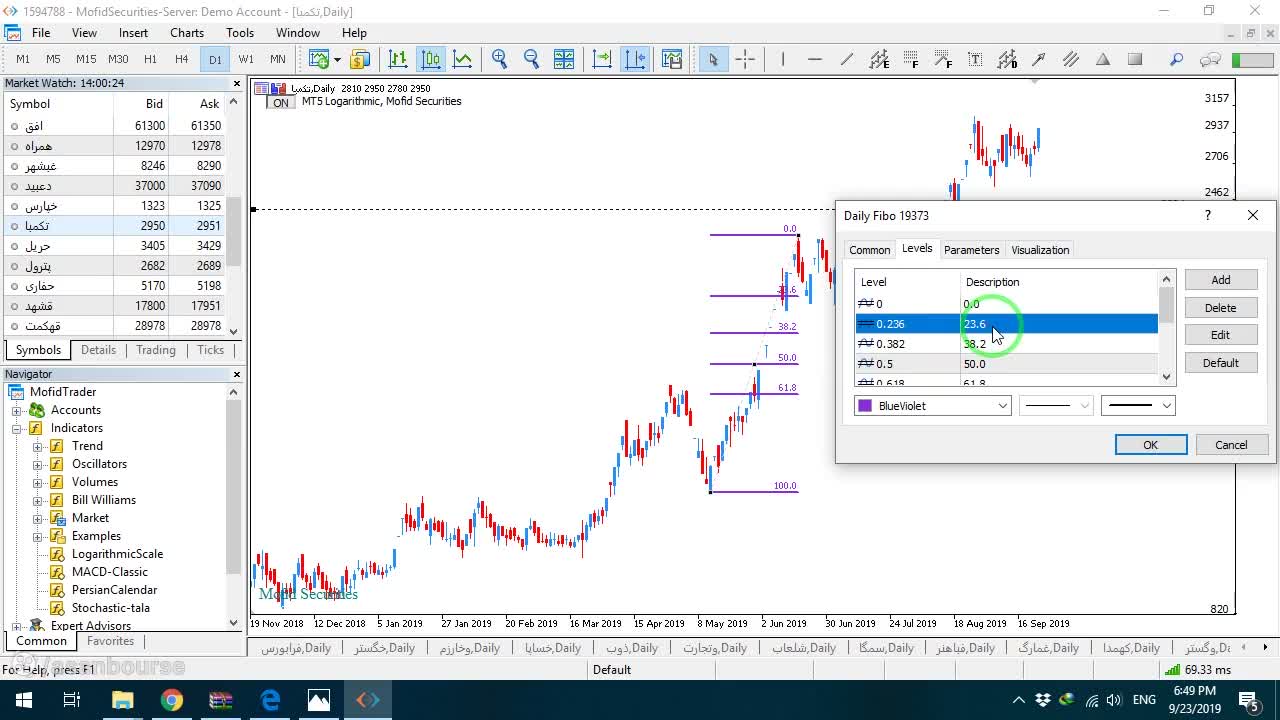Expand the Oscillators folder
This screenshot has height=720, width=1280.
[38, 464]
